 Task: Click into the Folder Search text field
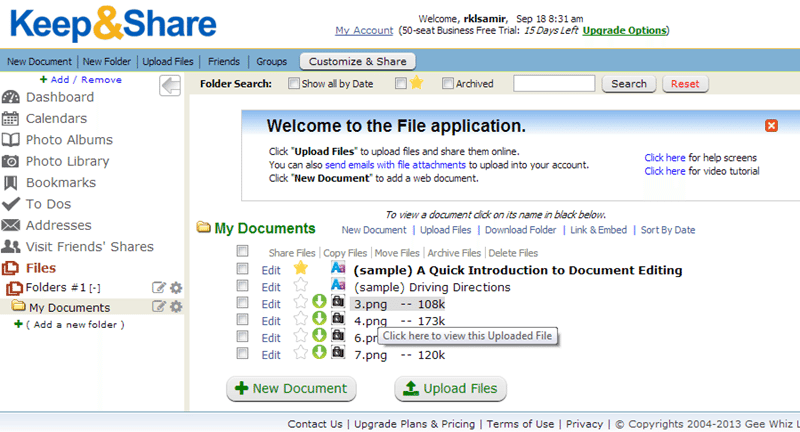tap(554, 83)
